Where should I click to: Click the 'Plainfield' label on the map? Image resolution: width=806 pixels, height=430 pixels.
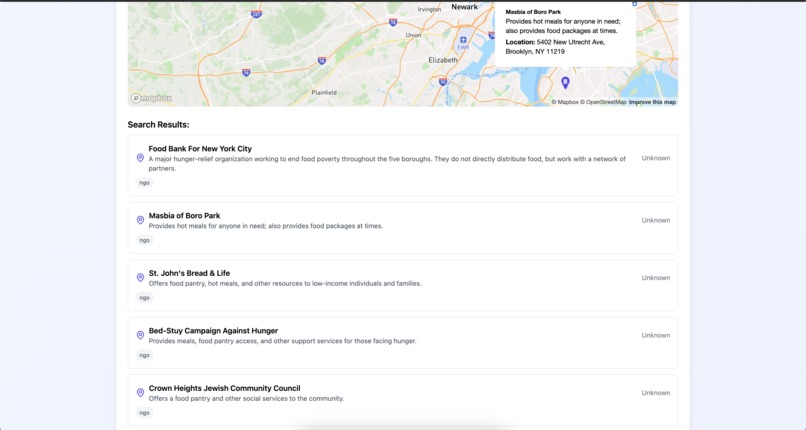(x=324, y=92)
